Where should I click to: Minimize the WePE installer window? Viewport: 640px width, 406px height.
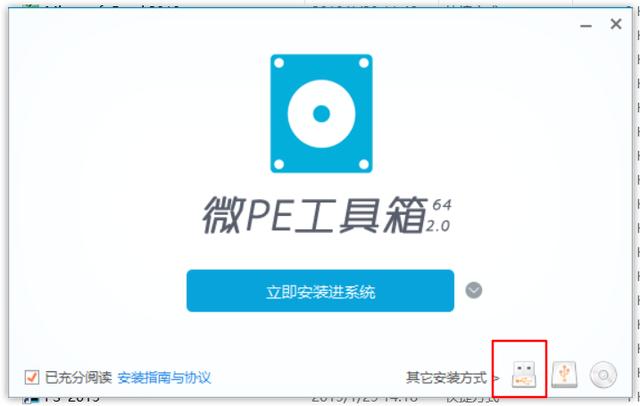click(586, 25)
